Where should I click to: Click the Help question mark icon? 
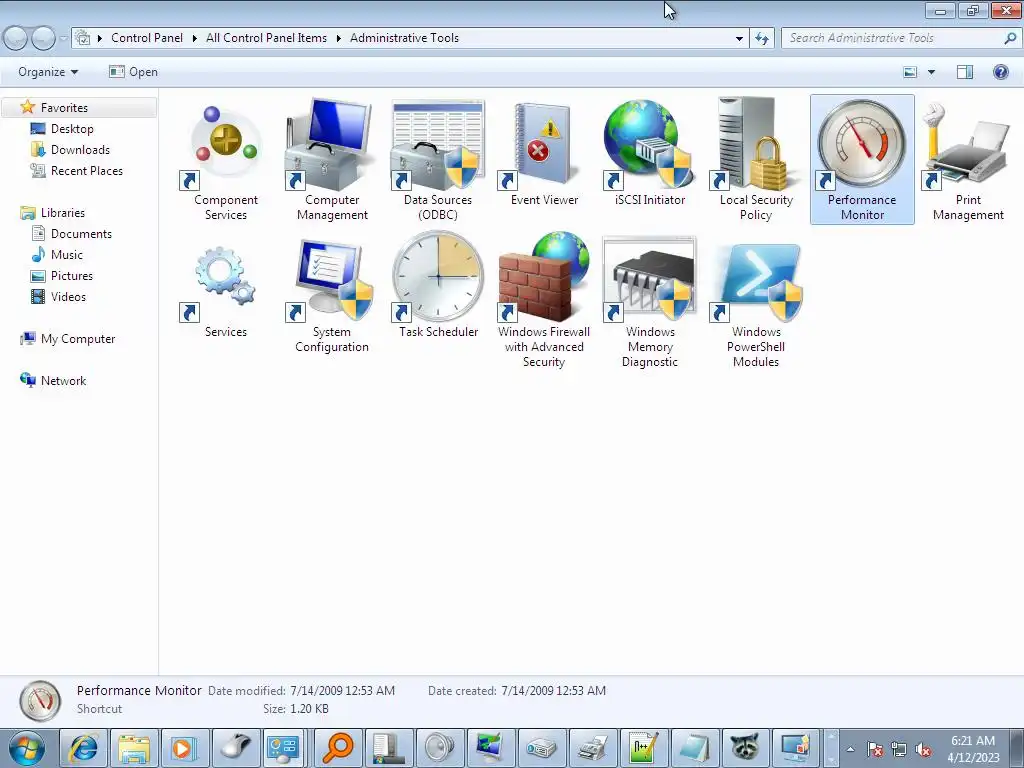[x=1000, y=72]
